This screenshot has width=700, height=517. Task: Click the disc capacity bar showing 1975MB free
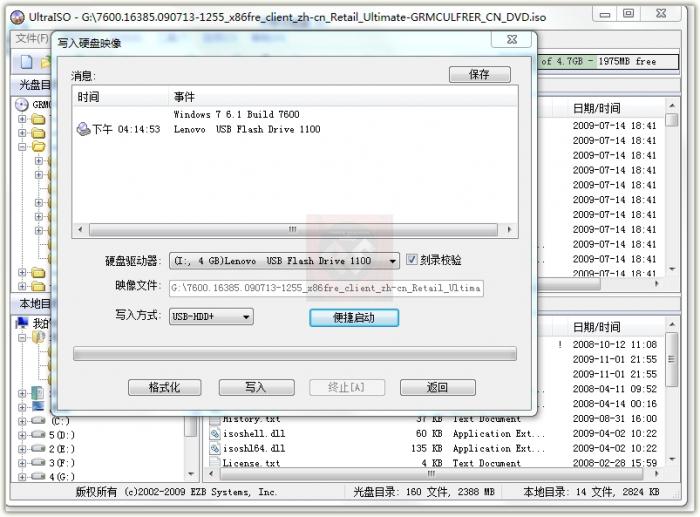pyautogui.click(x=608, y=62)
